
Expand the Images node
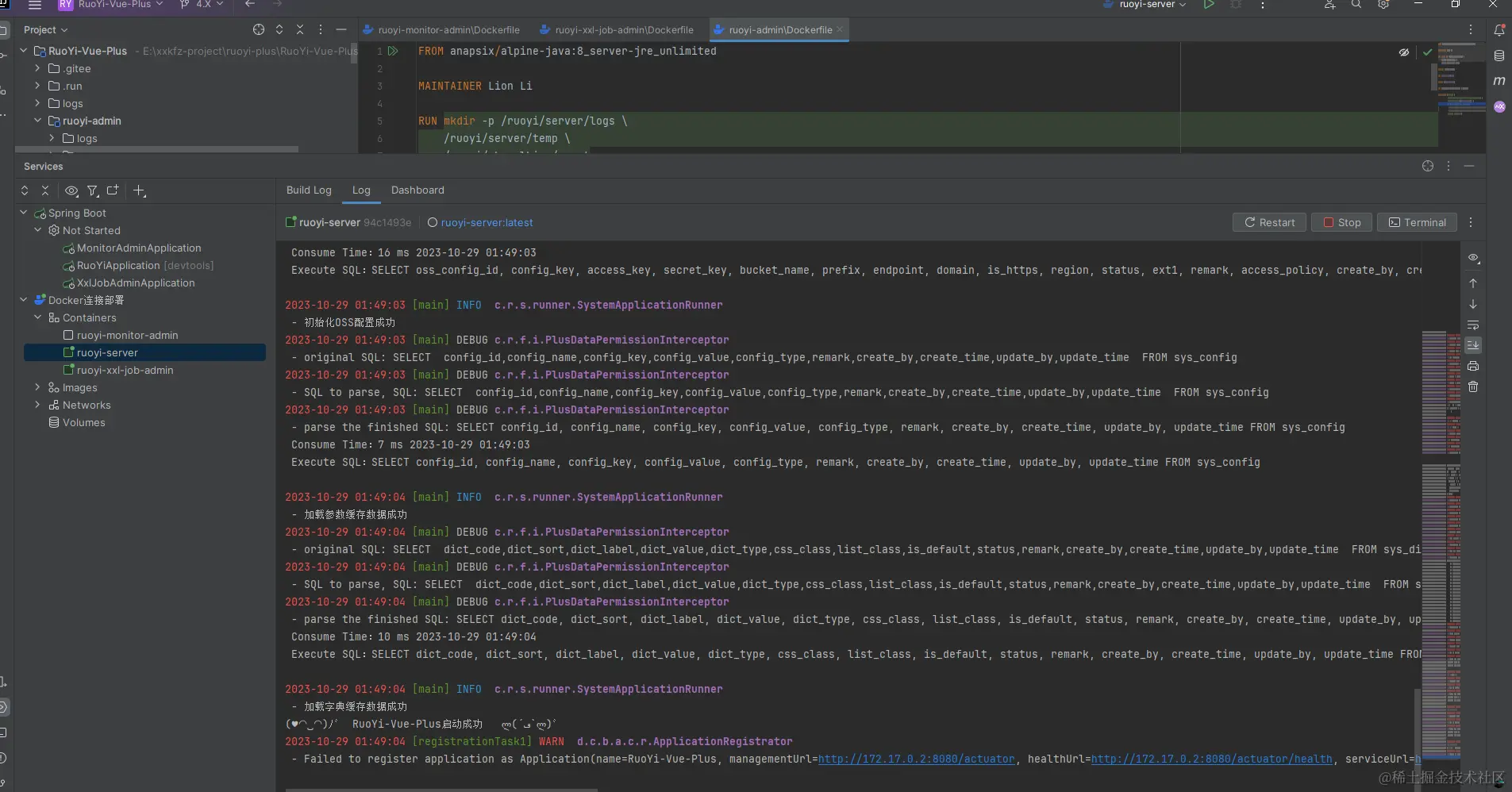click(x=37, y=387)
